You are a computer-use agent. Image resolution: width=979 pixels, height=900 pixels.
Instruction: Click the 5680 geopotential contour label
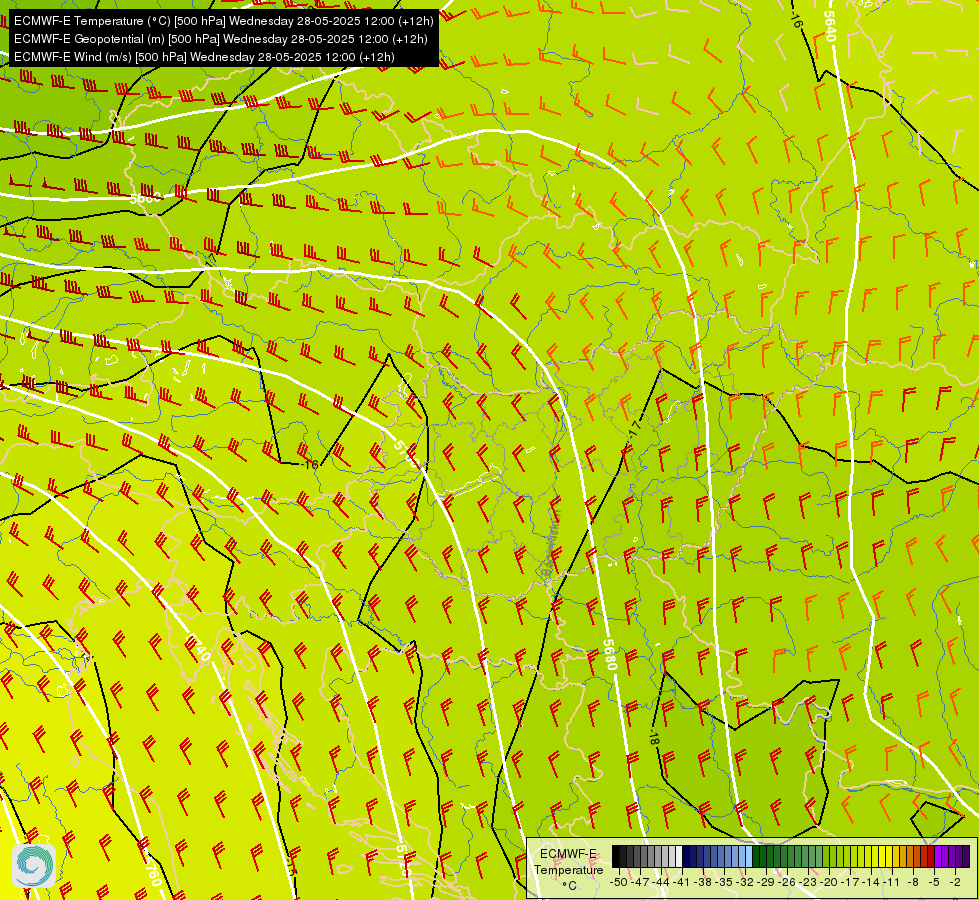click(610, 655)
